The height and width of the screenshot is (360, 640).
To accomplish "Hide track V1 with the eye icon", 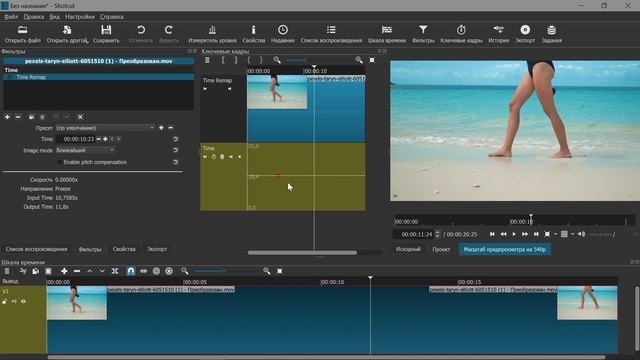I will click(x=23, y=301).
